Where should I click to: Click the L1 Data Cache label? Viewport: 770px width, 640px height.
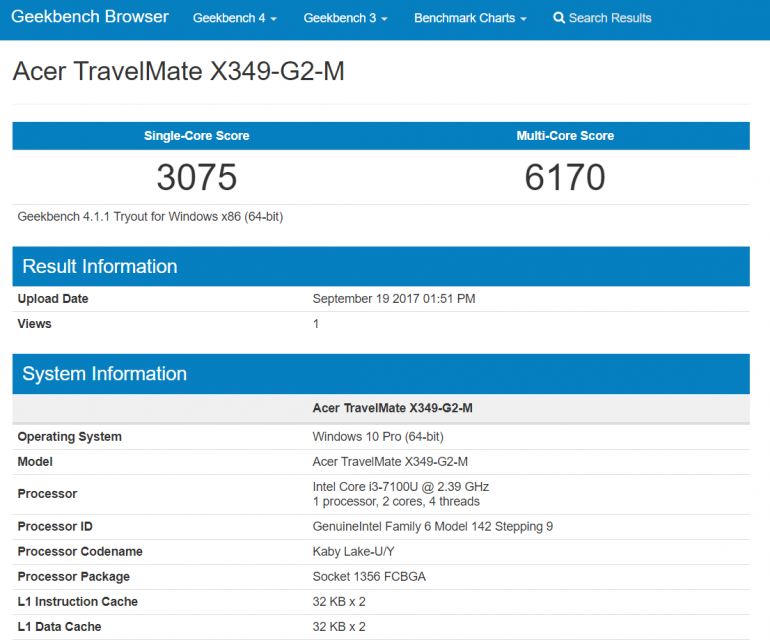coord(59,627)
